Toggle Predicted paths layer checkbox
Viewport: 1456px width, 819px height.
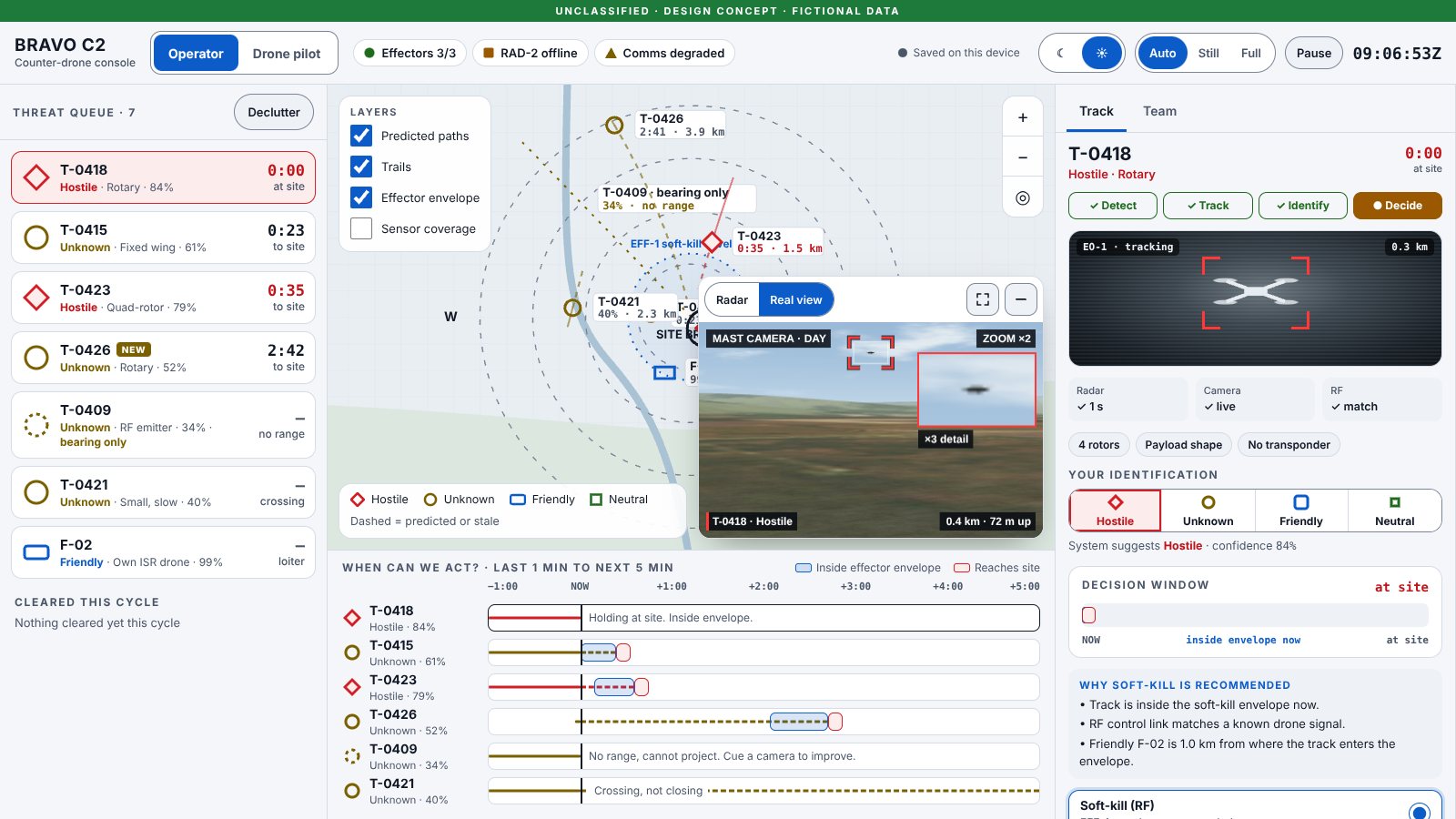pyautogui.click(x=361, y=136)
